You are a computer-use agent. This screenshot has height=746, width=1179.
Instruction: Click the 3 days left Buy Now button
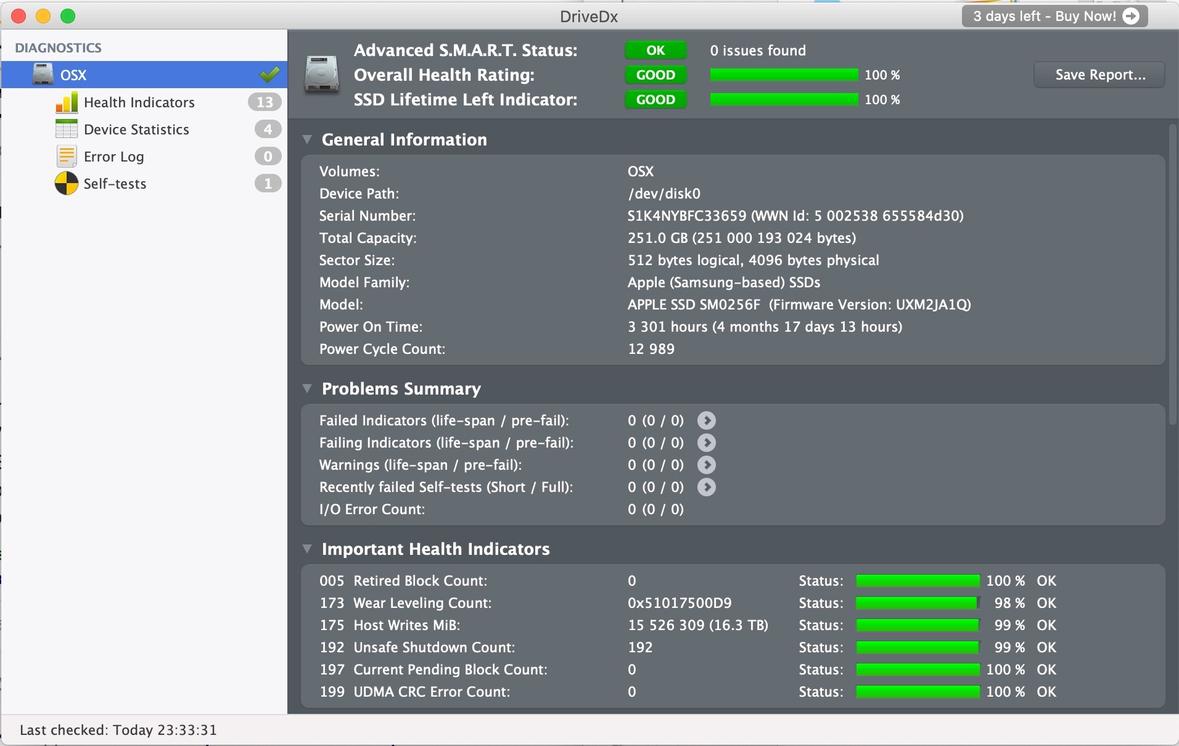(x=1054, y=16)
